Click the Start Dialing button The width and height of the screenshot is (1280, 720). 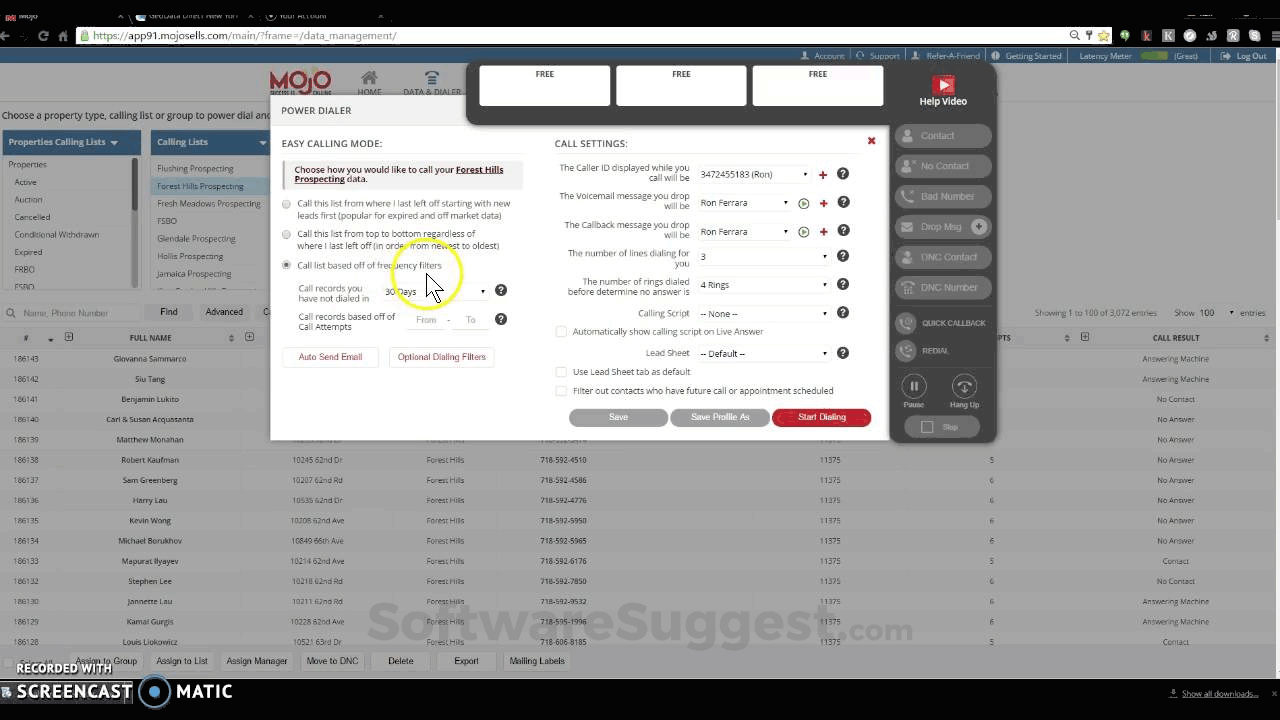pos(821,417)
